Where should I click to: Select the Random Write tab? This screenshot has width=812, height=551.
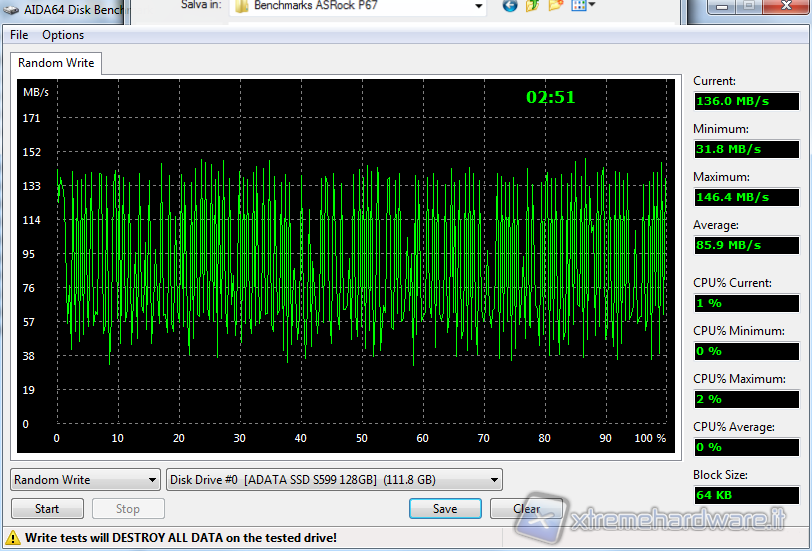(x=56, y=63)
